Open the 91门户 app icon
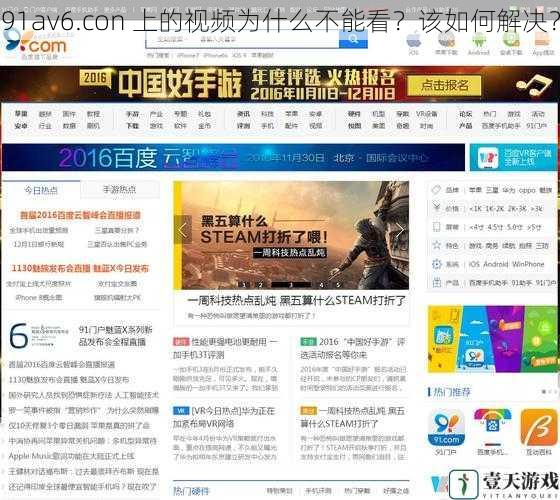The width and height of the screenshot is (560, 500). coord(446,428)
